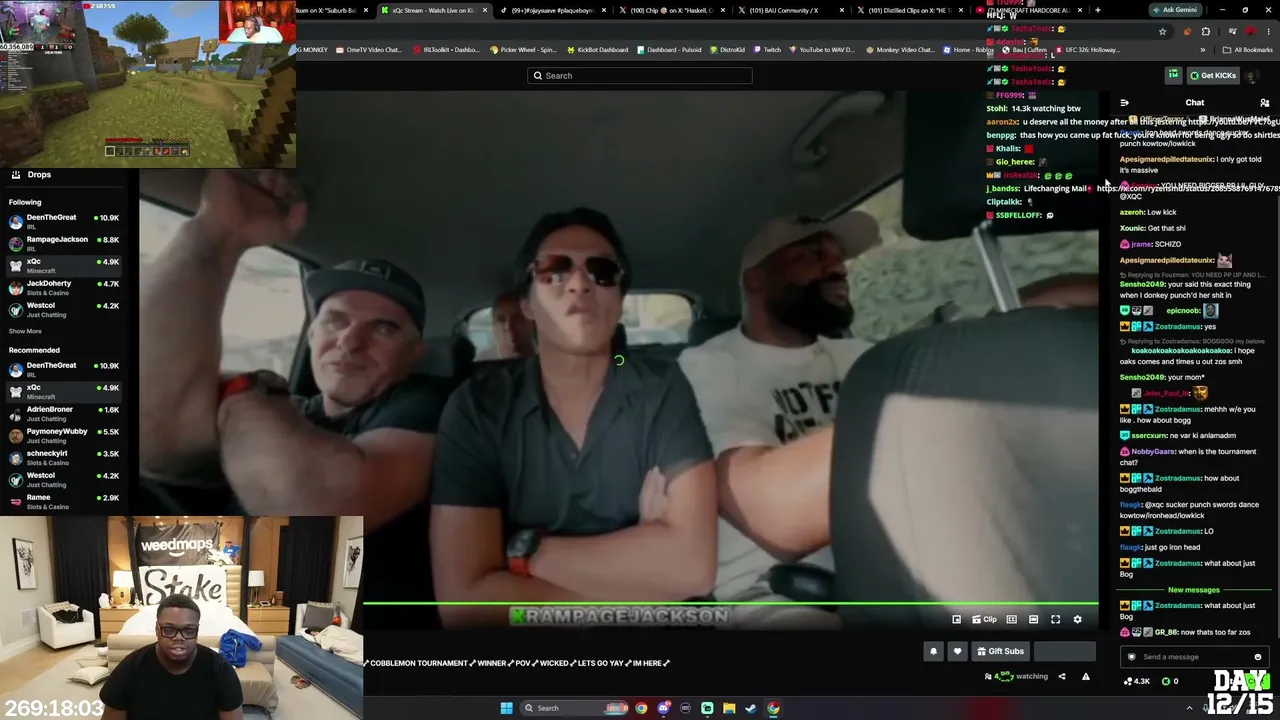
Task: Collapse the chat panel using the arrow icon
Action: (1125, 103)
